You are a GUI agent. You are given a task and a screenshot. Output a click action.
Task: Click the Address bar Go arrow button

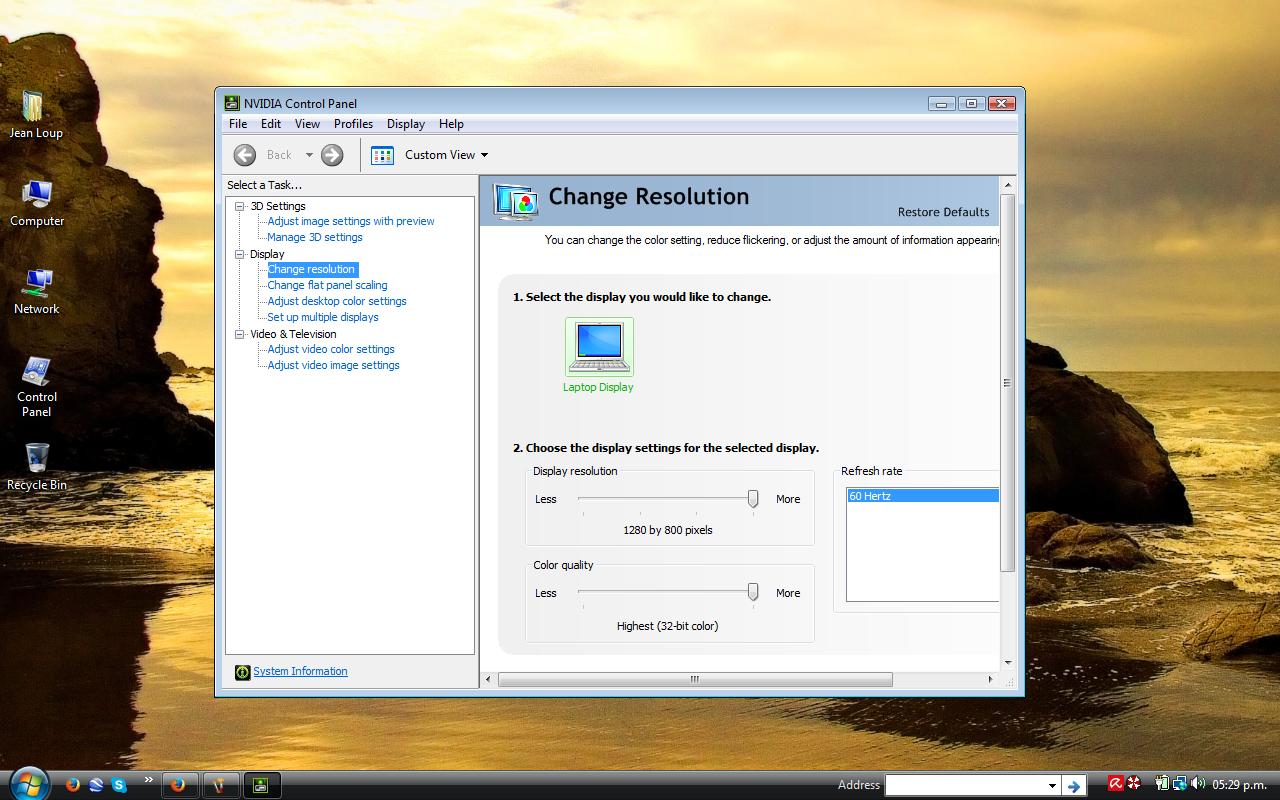(x=1074, y=786)
